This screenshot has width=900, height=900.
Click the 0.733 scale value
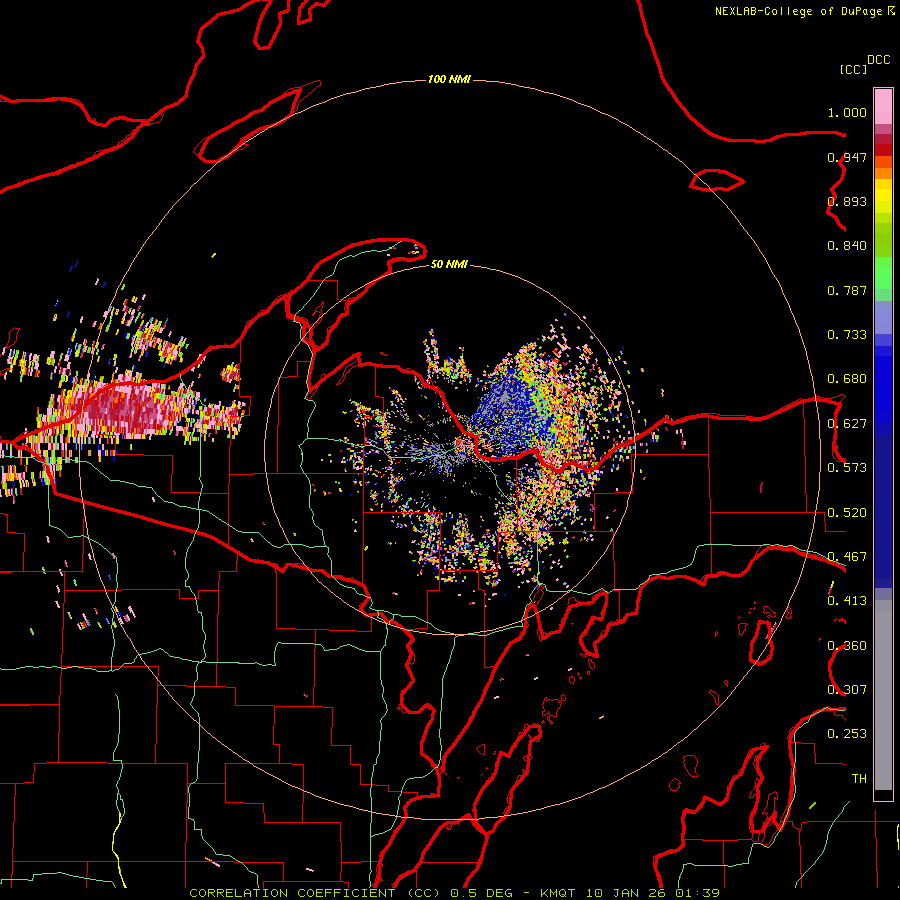point(847,335)
